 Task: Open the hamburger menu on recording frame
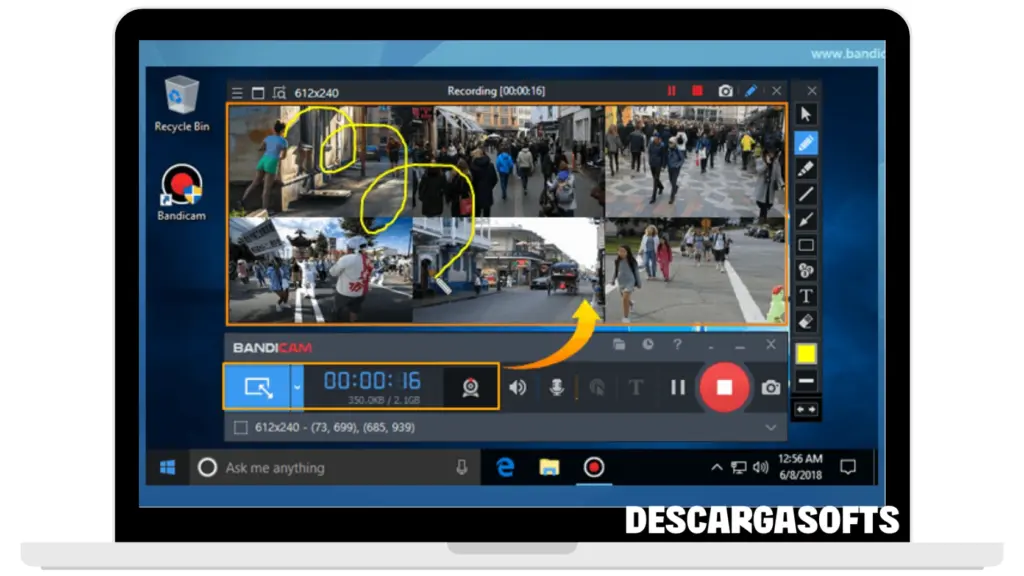coord(237,93)
